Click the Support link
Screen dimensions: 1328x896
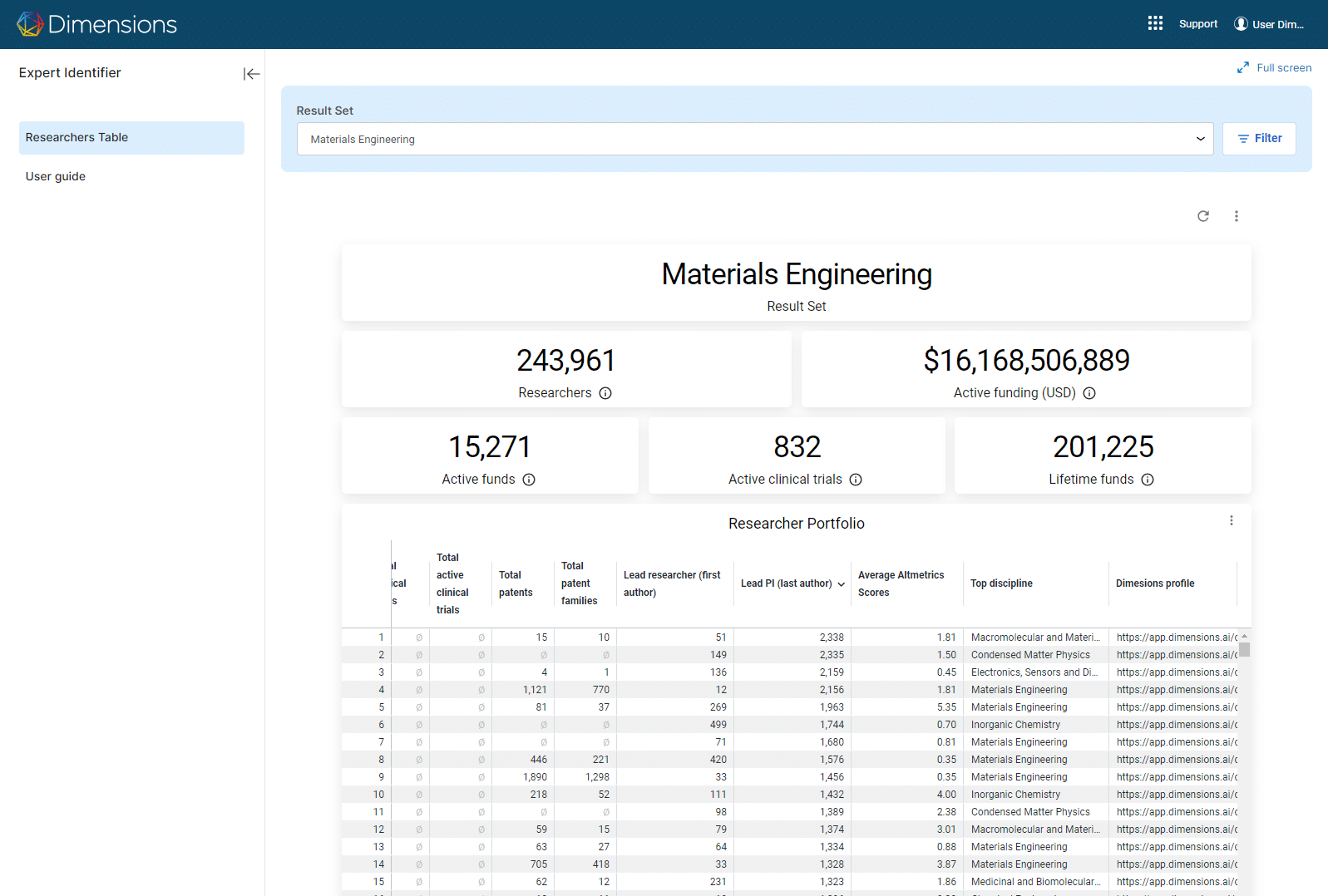tap(1197, 24)
